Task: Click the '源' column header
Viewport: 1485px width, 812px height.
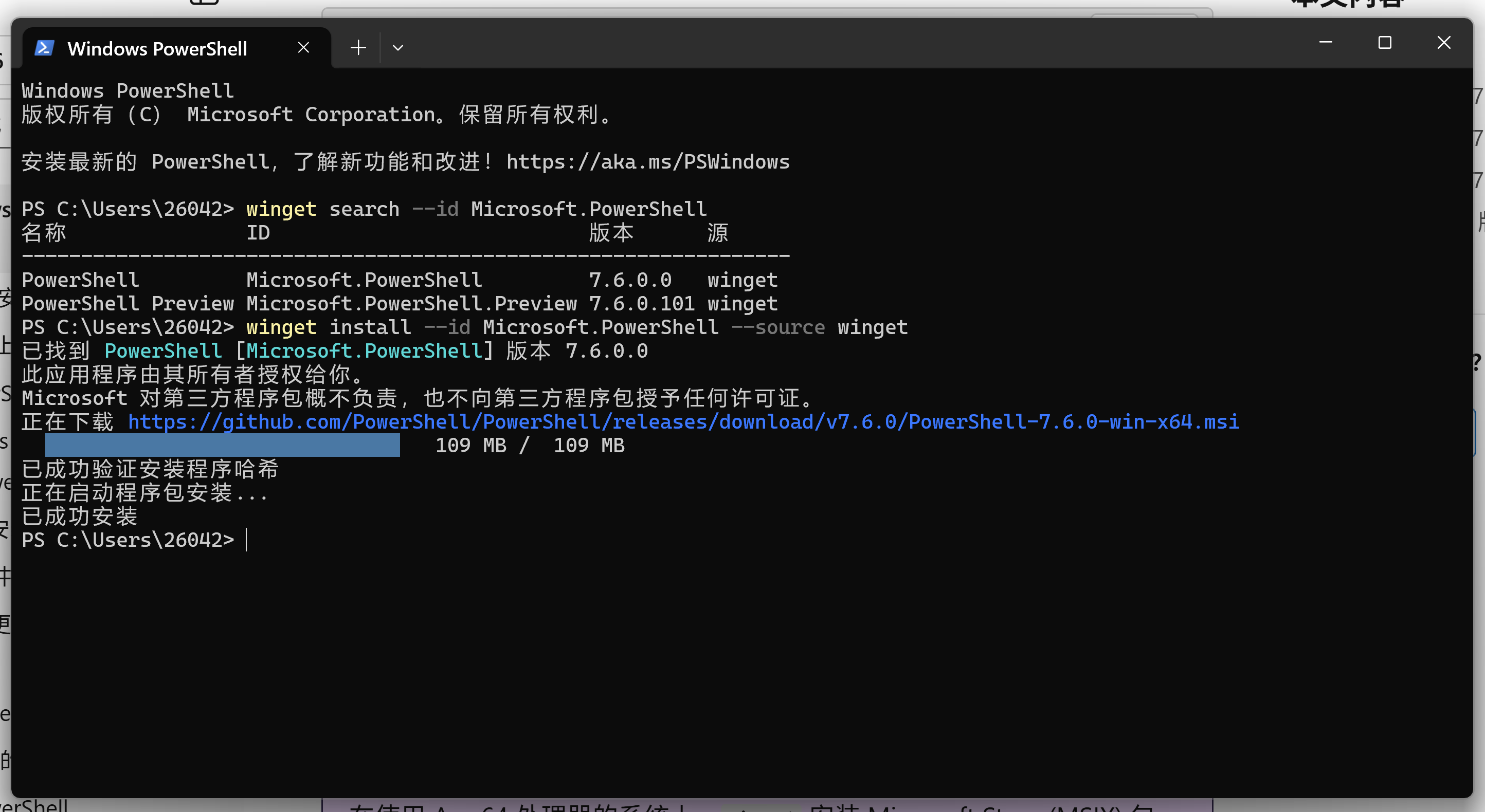Action: coord(718,233)
